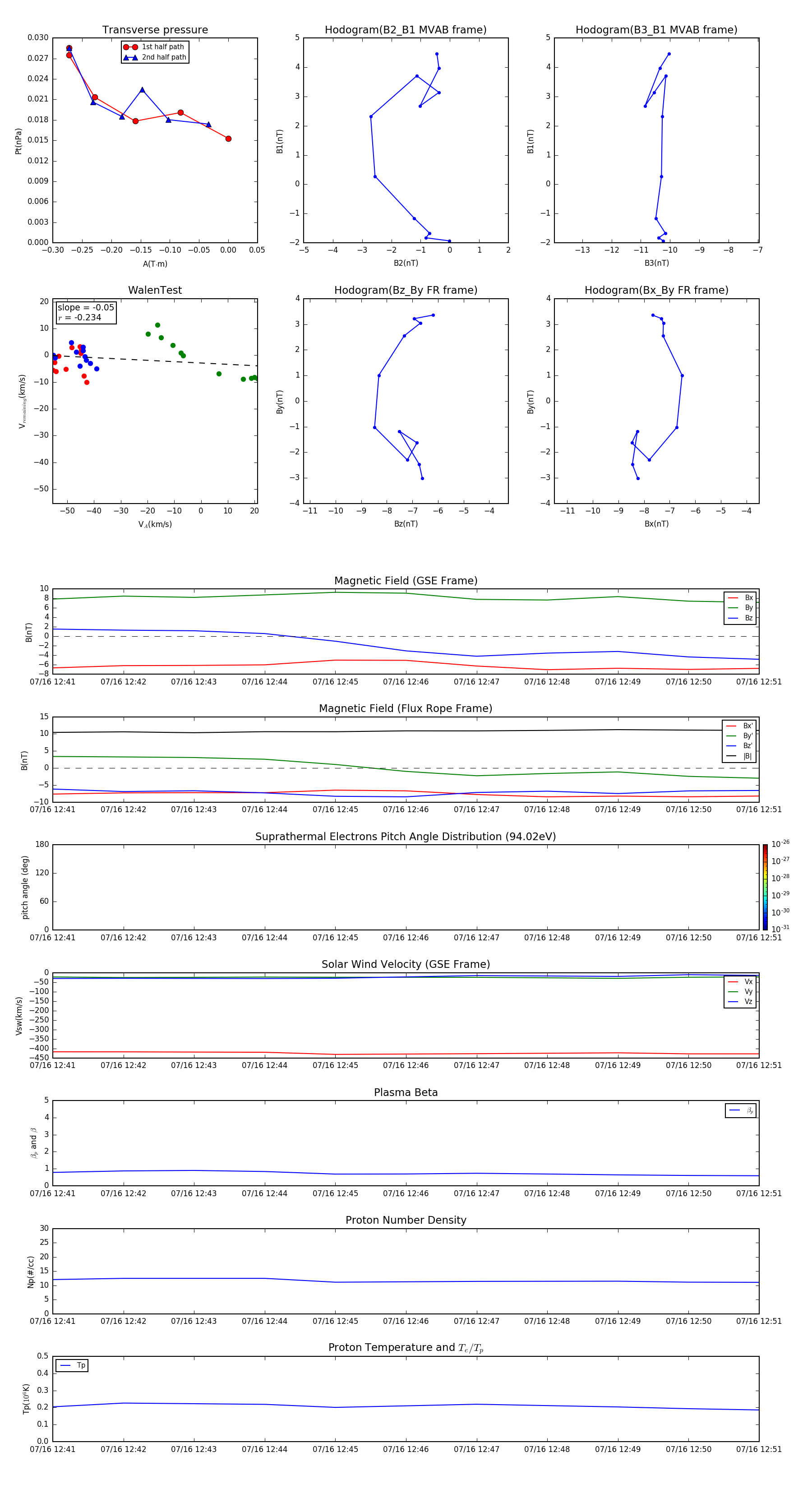The width and height of the screenshot is (812, 1489).
Task: Click the "Pt(nPa)" y-axis label
Action: [18, 141]
